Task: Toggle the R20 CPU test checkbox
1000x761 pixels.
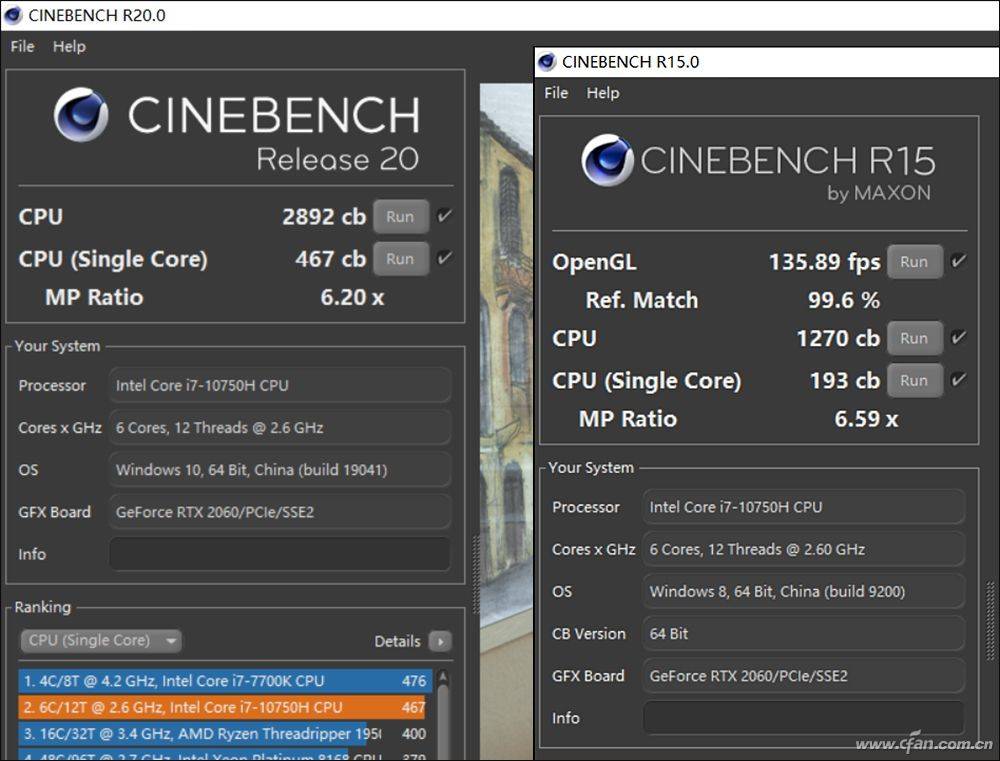Action: pyautogui.click(x=445, y=215)
